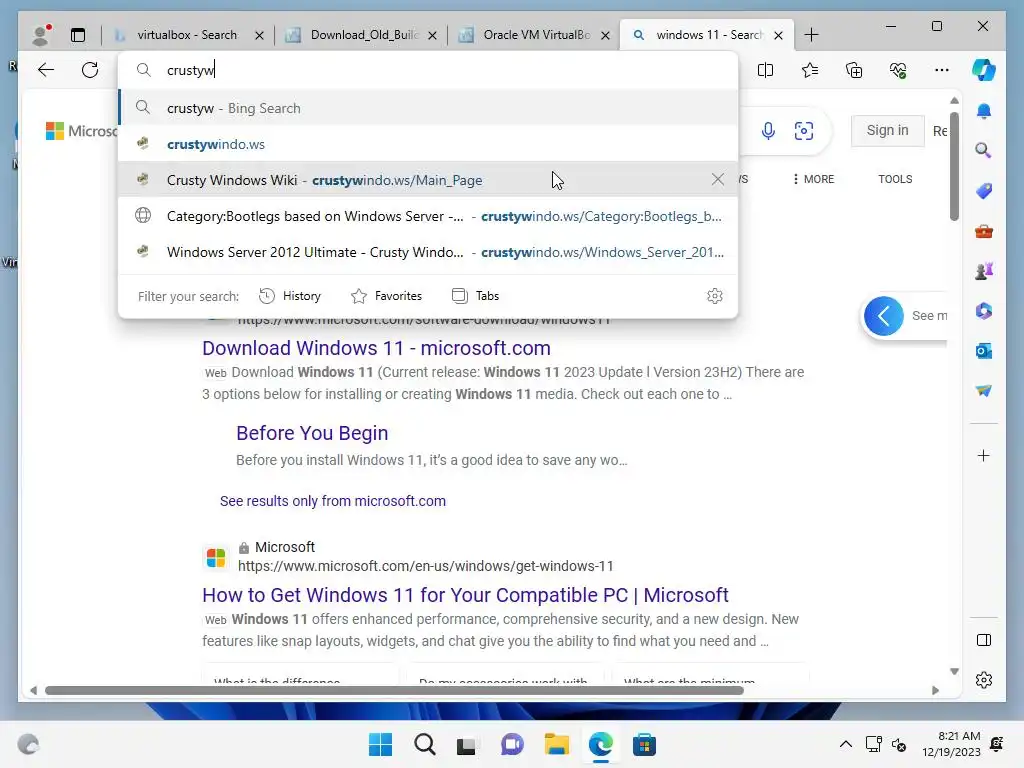This screenshot has height=768, width=1024.
Task: Open File Explorer from the taskbar
Action: point(556,744)
